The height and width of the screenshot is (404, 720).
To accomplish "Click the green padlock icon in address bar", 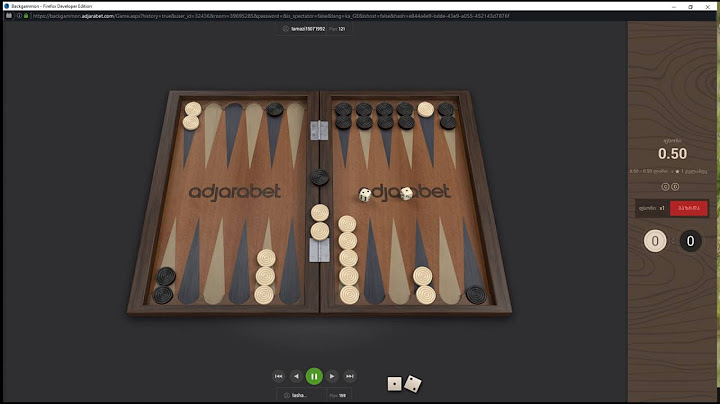I will click(26, 16).
